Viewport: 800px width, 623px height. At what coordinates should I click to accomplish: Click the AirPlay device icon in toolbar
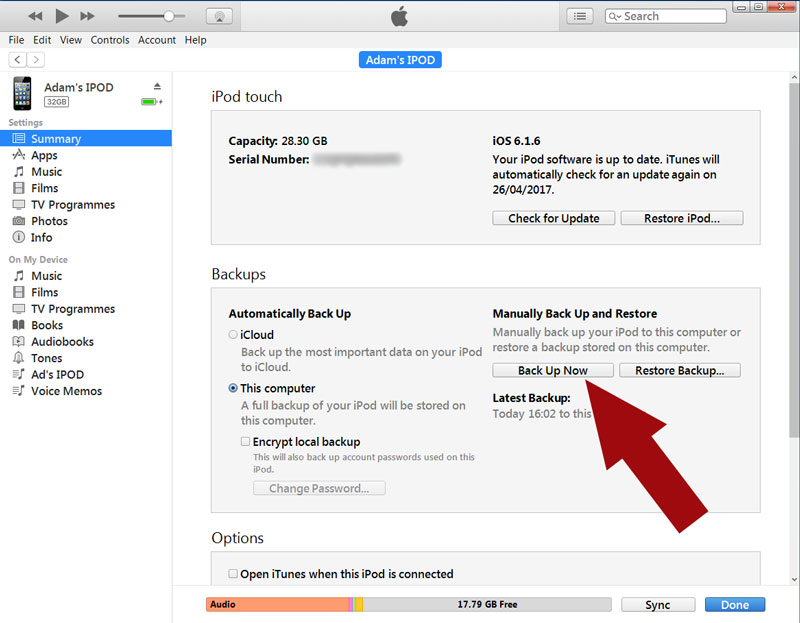point(220,15)
